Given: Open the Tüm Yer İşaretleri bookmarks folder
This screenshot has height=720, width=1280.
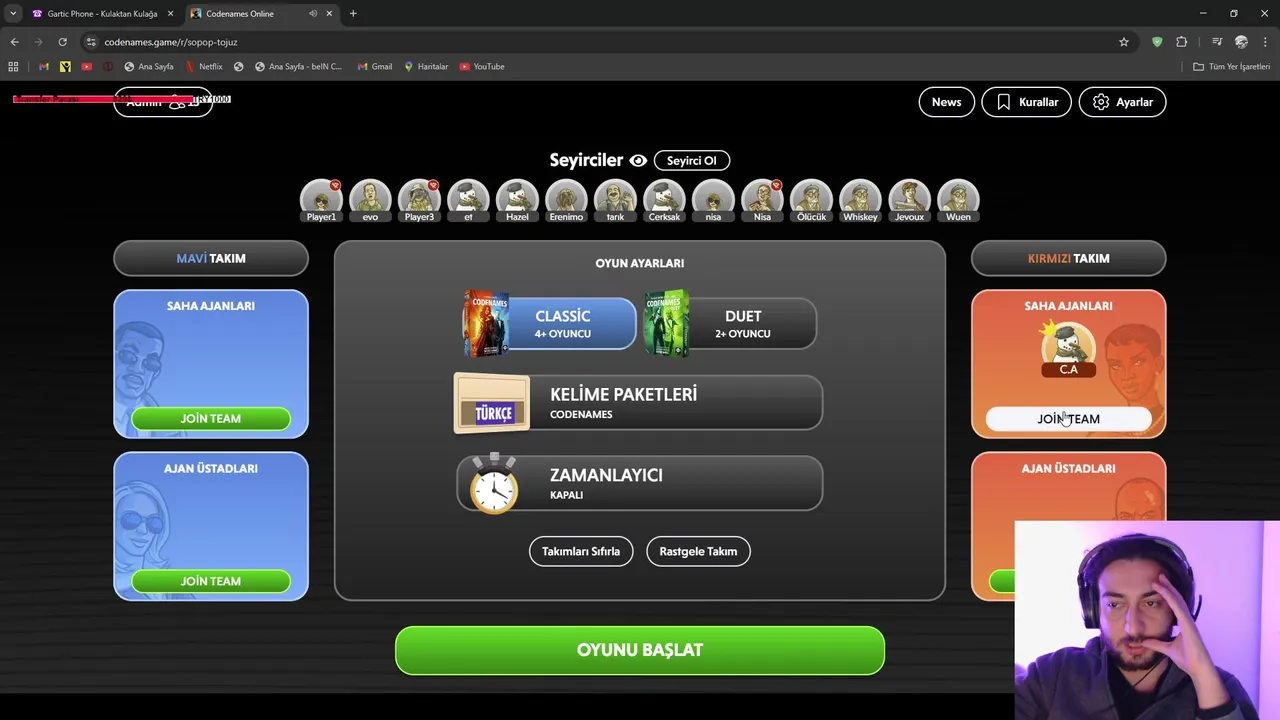Looking at the screenshot, I should point(1232,66).
